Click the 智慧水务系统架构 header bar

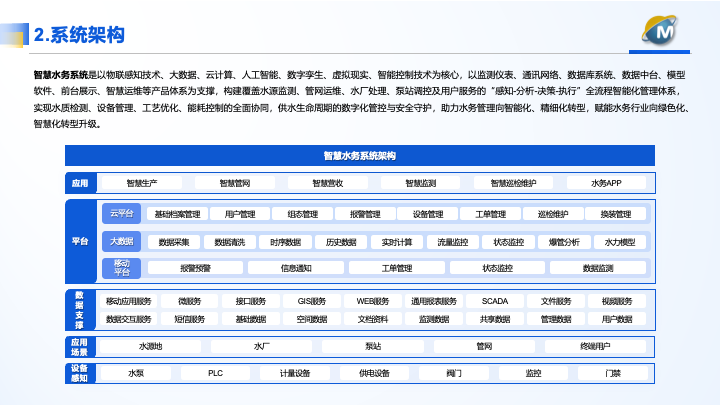click(360, 156)
